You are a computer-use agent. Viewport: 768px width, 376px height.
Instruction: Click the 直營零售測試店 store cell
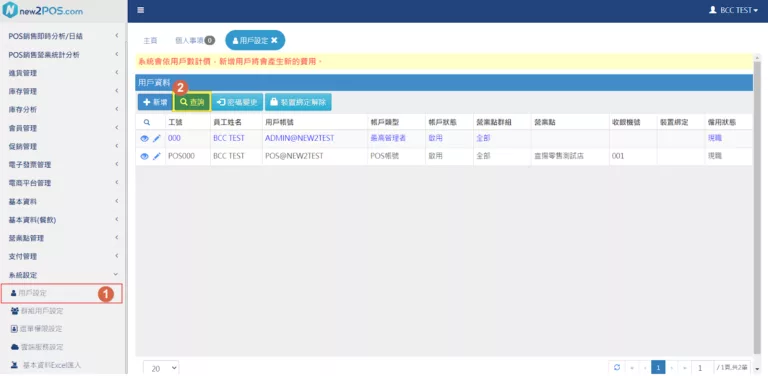(559, 157)
